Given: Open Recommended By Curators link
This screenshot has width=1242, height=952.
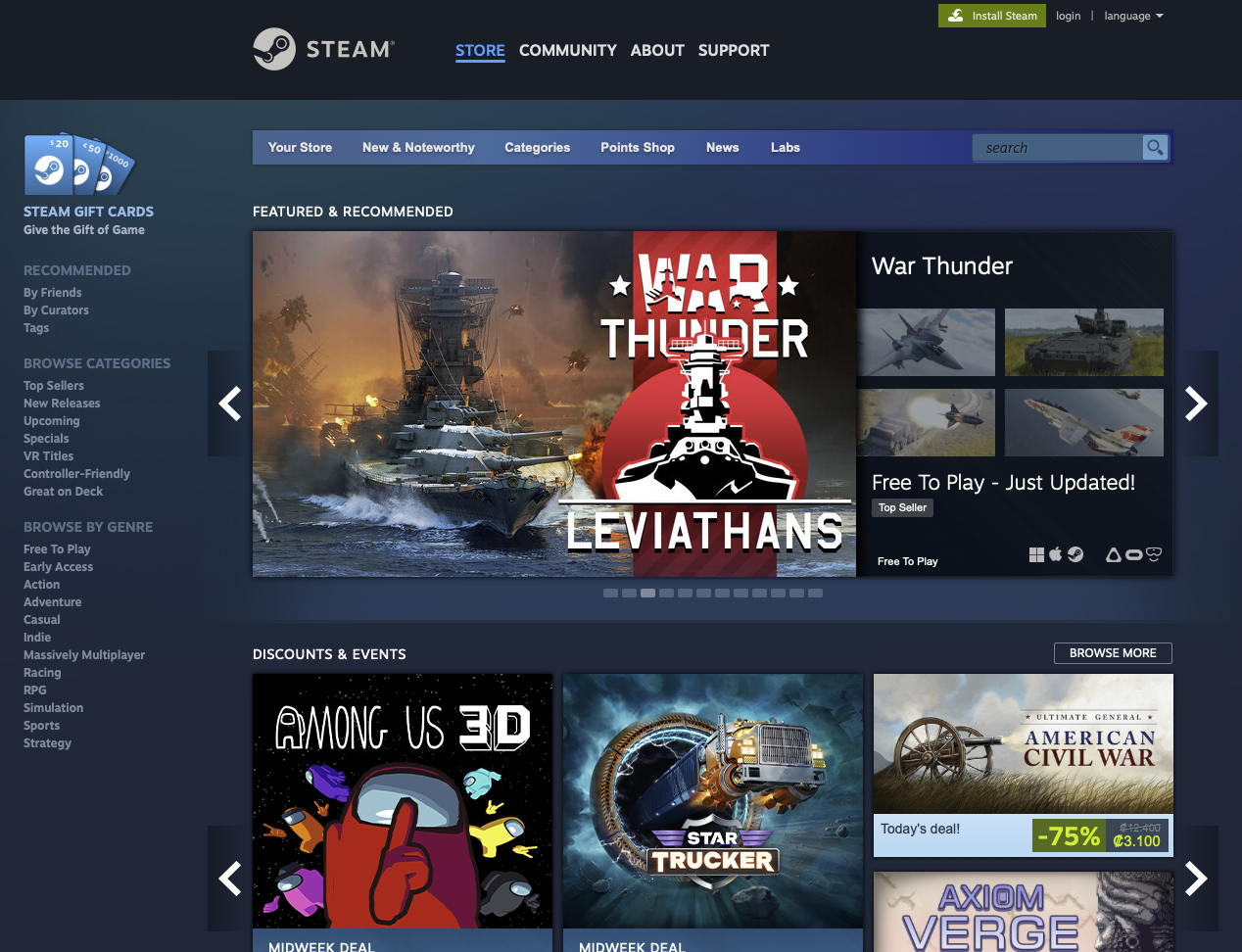Looking at the screenshot, I should pos(56,310).
